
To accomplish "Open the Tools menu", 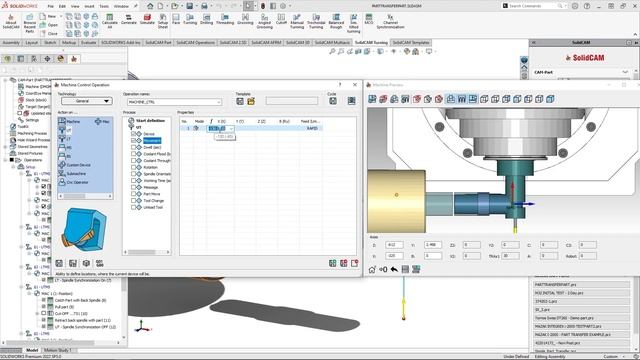I will (x=104, y=6).
